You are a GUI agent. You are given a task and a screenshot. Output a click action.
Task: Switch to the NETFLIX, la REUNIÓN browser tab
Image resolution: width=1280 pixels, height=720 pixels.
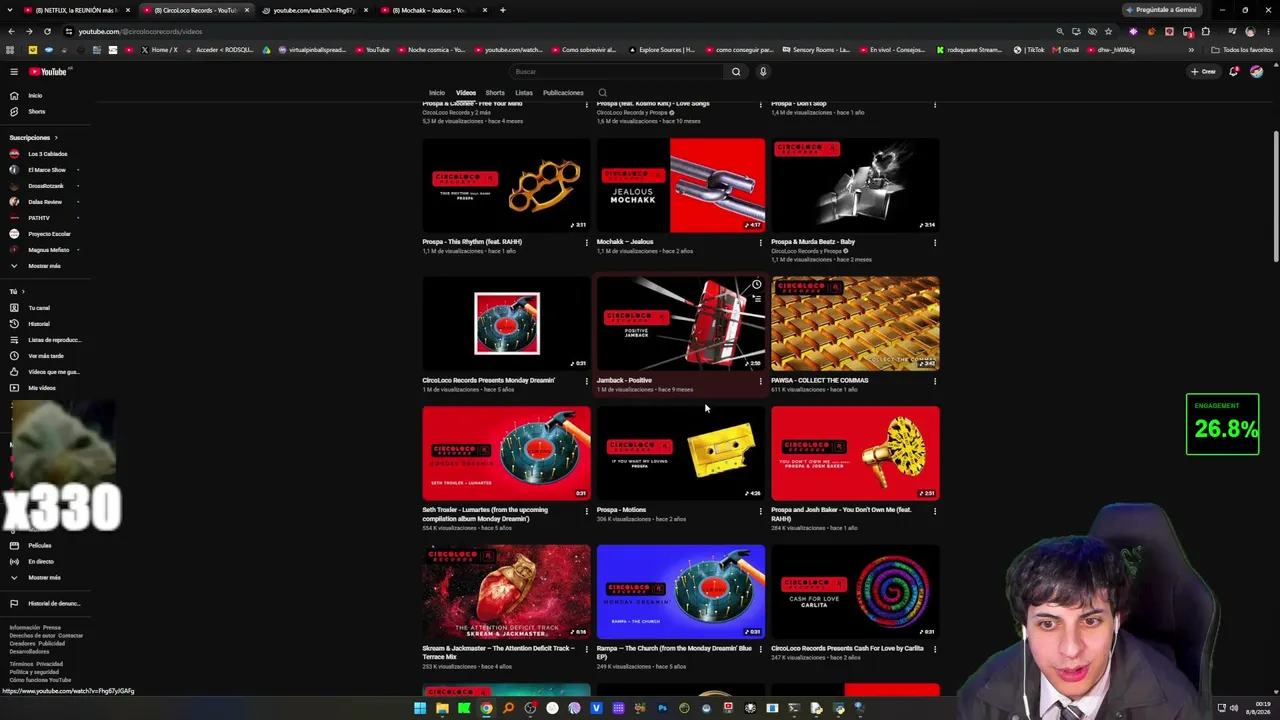click(75, 10)
